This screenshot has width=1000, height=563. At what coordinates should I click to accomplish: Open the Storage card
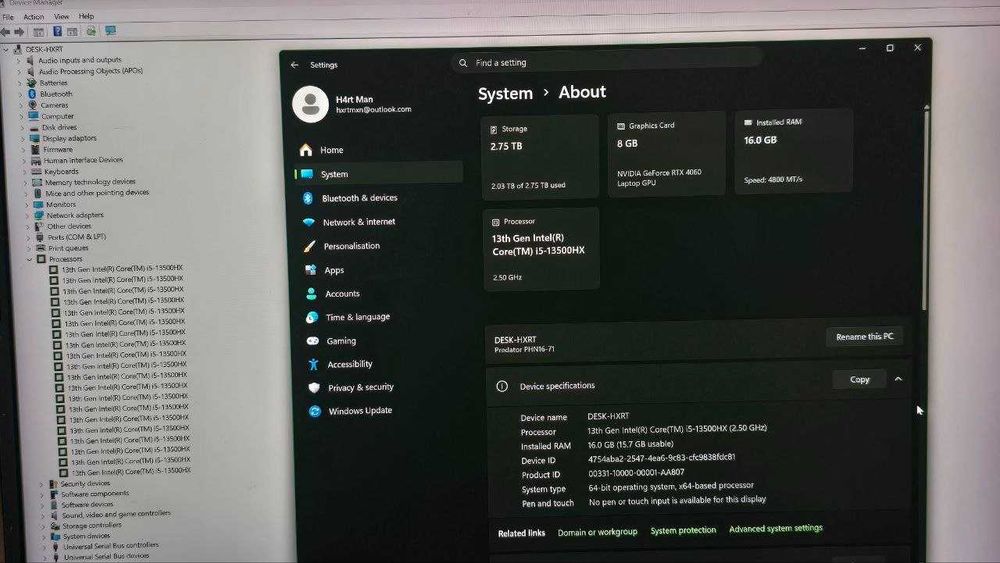[x=540, y=156]
